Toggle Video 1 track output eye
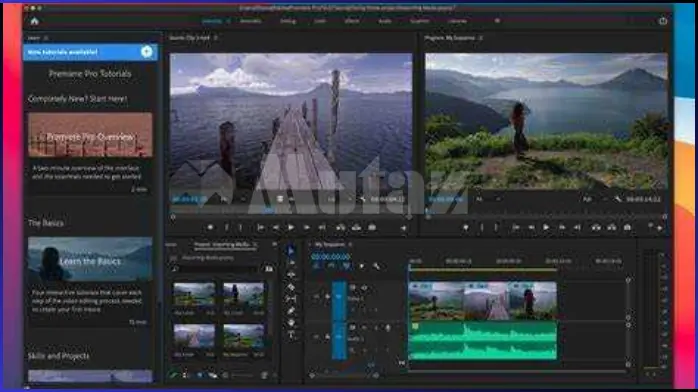The image size is (698, 392). point(364,288)
